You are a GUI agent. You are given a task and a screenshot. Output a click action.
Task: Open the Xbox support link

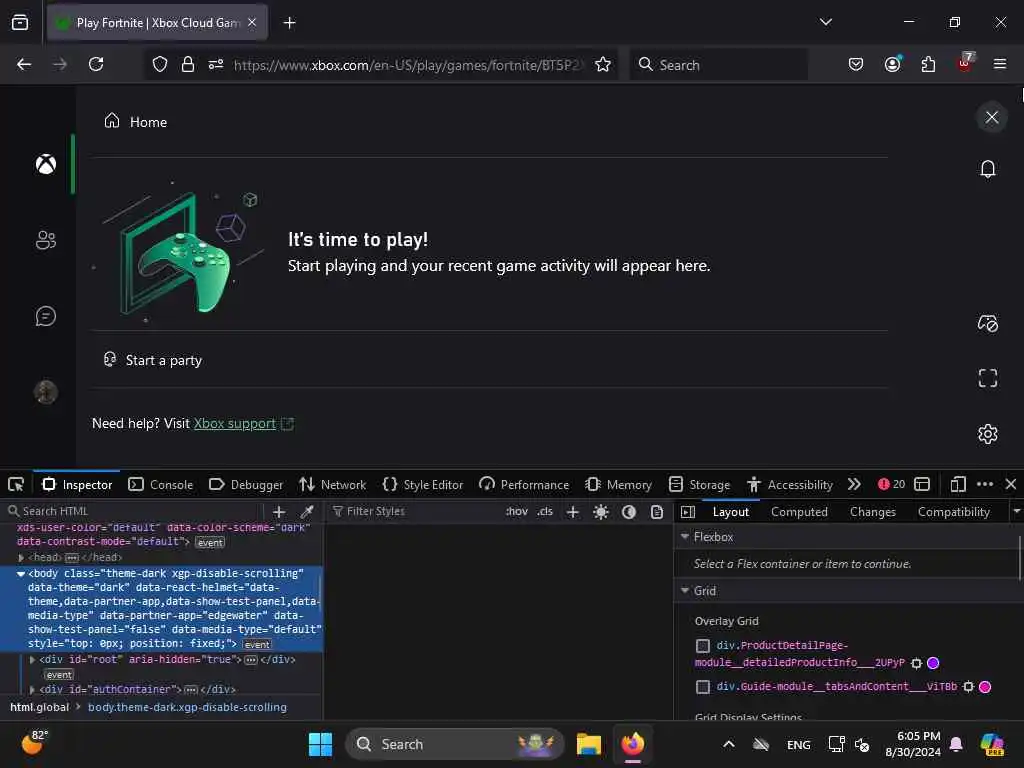click(x=234, y=423)
